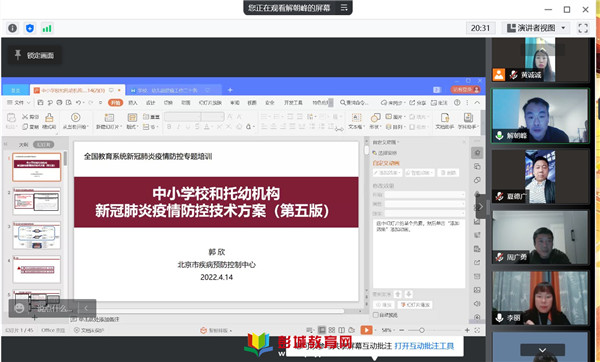This screenshot has width=600, height=362.
Task: Click the 打开互动批注工具 link
Action: tap(424, 346)
